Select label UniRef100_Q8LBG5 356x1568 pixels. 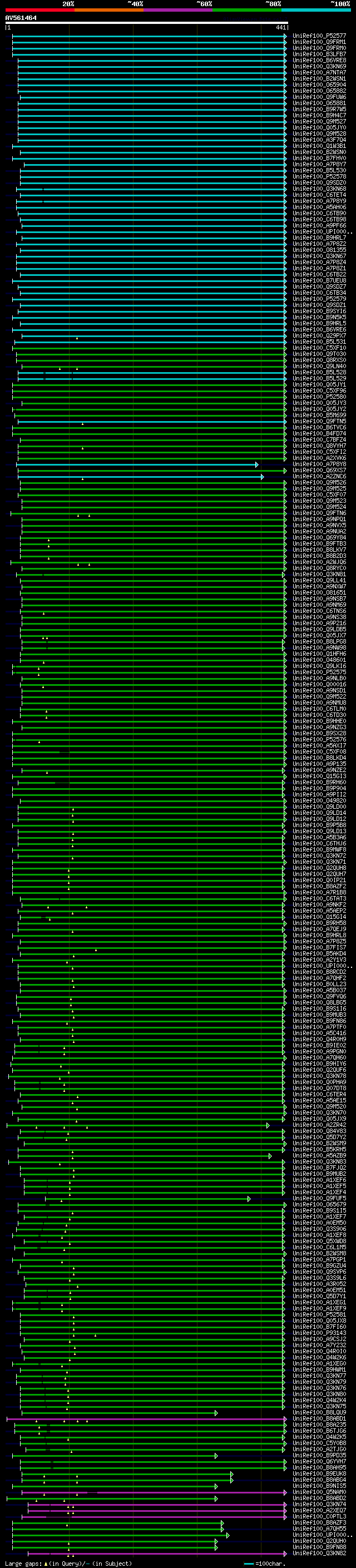[x=319, y=1002]
